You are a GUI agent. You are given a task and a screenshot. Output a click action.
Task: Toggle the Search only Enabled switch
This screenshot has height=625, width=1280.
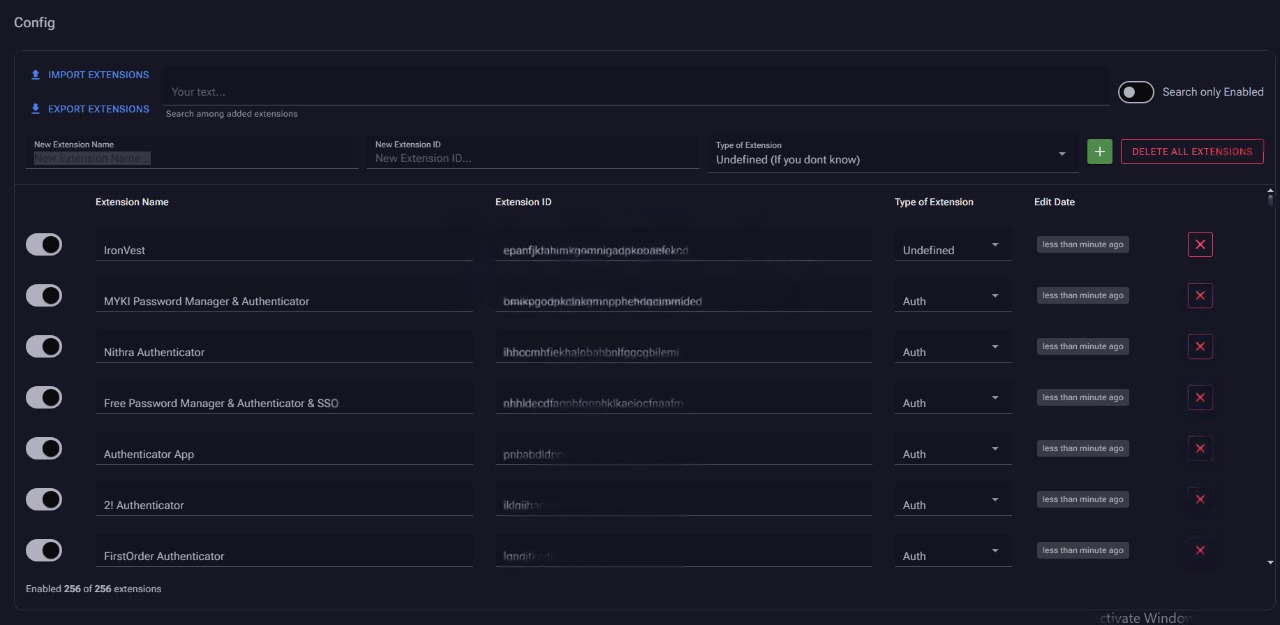point(1136,92)
